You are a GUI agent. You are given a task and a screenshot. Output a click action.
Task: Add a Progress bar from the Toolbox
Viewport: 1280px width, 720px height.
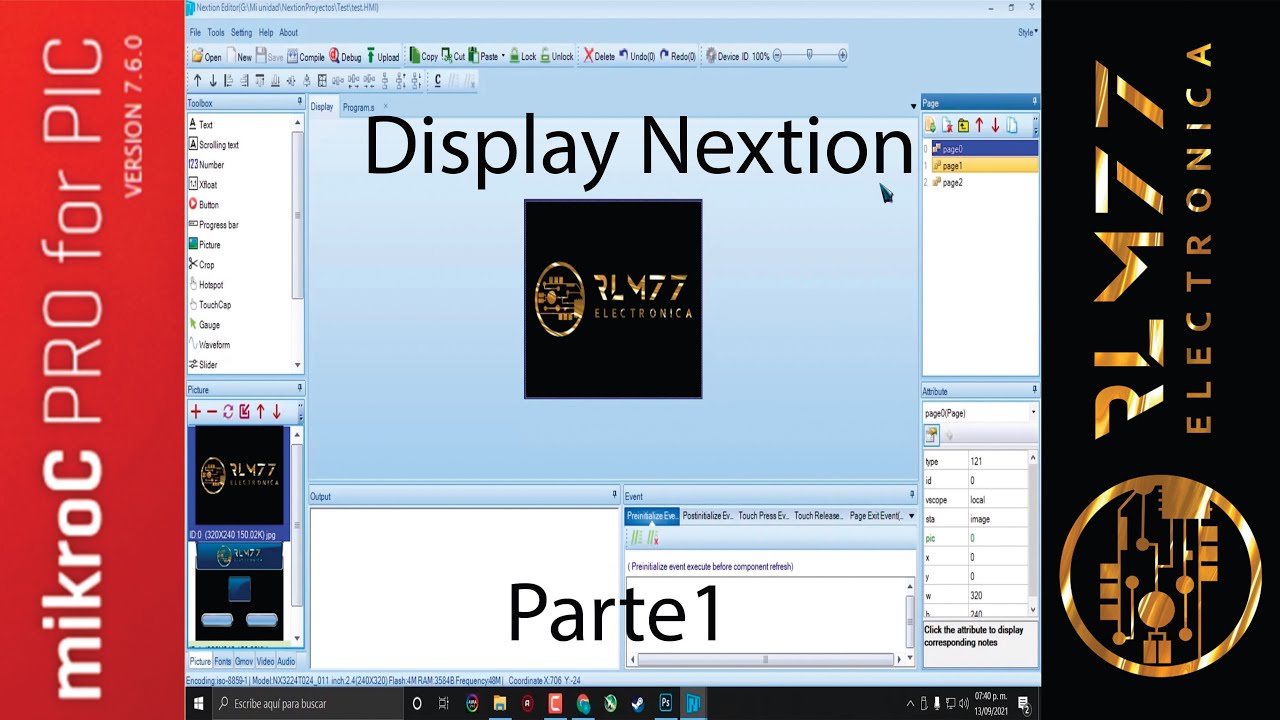coord(214,225)
